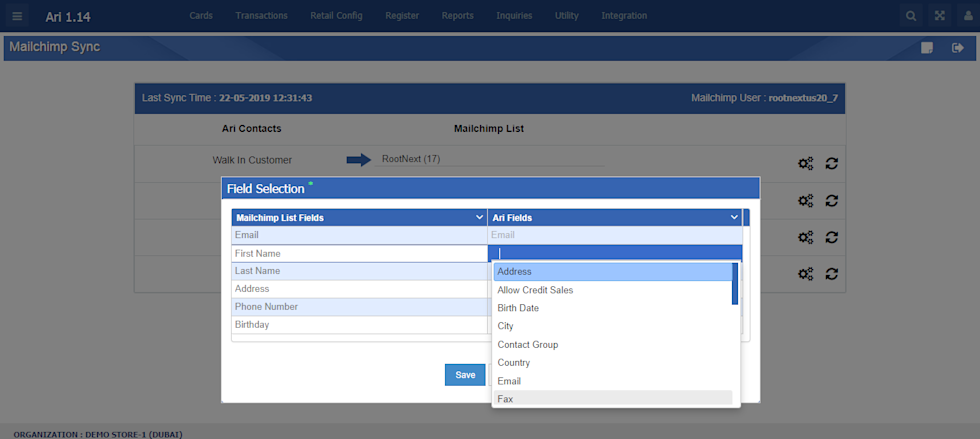The width and height of the screenshot is (980, 439).
Task: Expand the Mailchimp List Fields column chevron
Action: coord(479,217)
